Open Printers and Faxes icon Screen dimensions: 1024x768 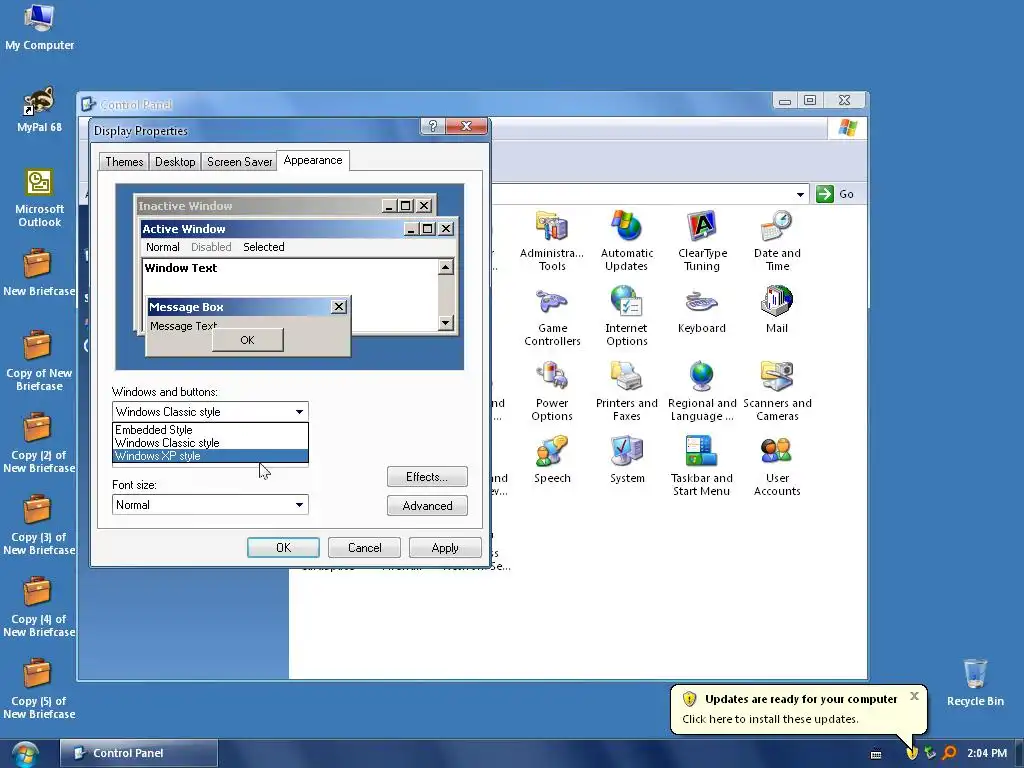coord(626,391)
